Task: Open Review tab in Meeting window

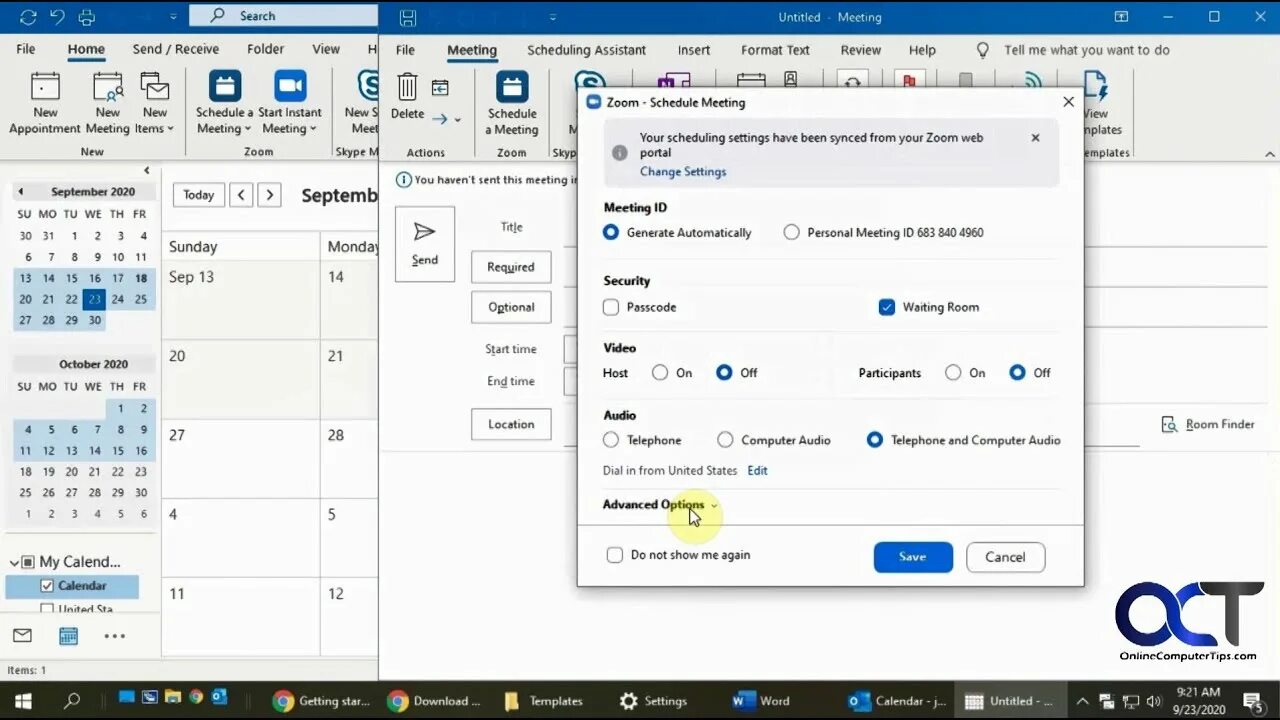Action: coord(860,50)
